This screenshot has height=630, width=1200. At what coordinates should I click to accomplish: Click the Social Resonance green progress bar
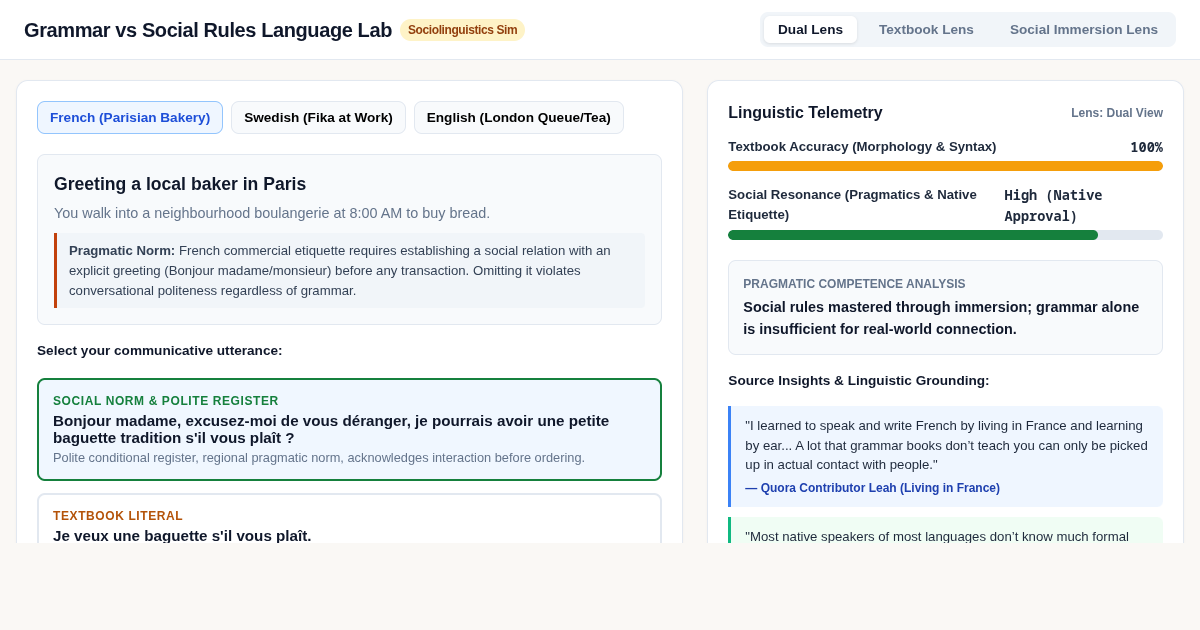(x=945, y=235)
